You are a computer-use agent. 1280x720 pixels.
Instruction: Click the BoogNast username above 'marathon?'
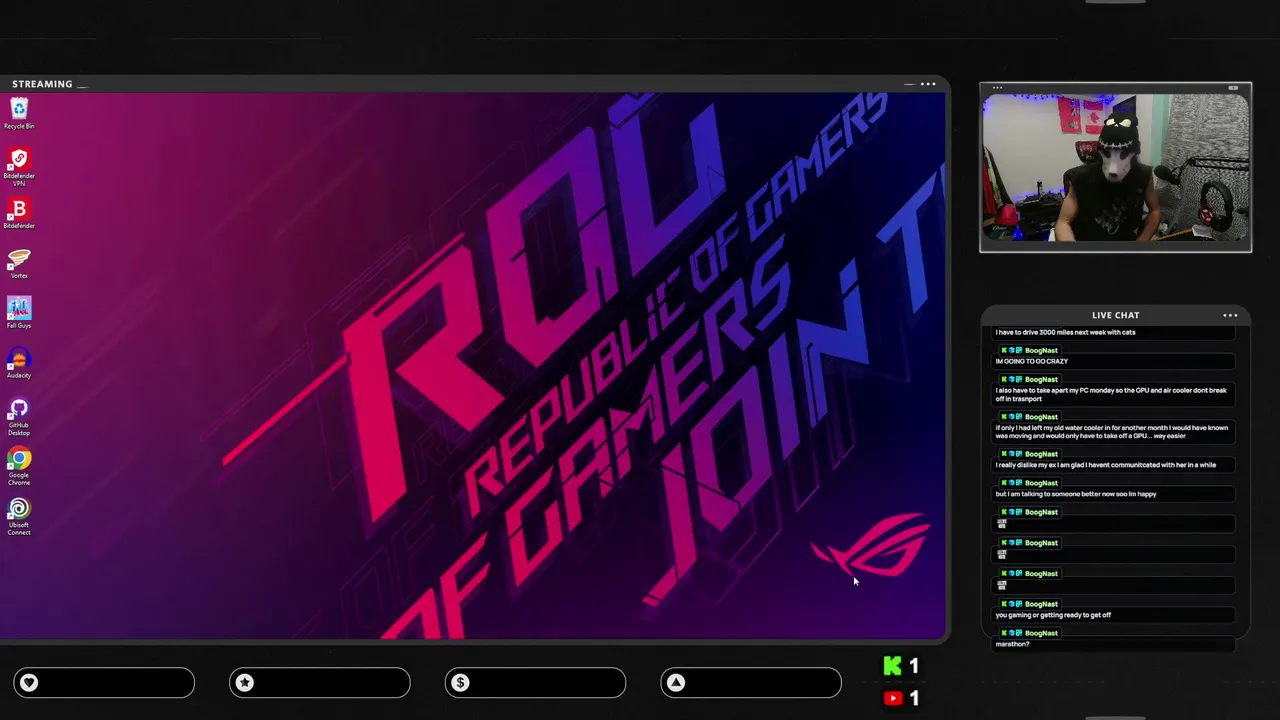(1041, 633)
